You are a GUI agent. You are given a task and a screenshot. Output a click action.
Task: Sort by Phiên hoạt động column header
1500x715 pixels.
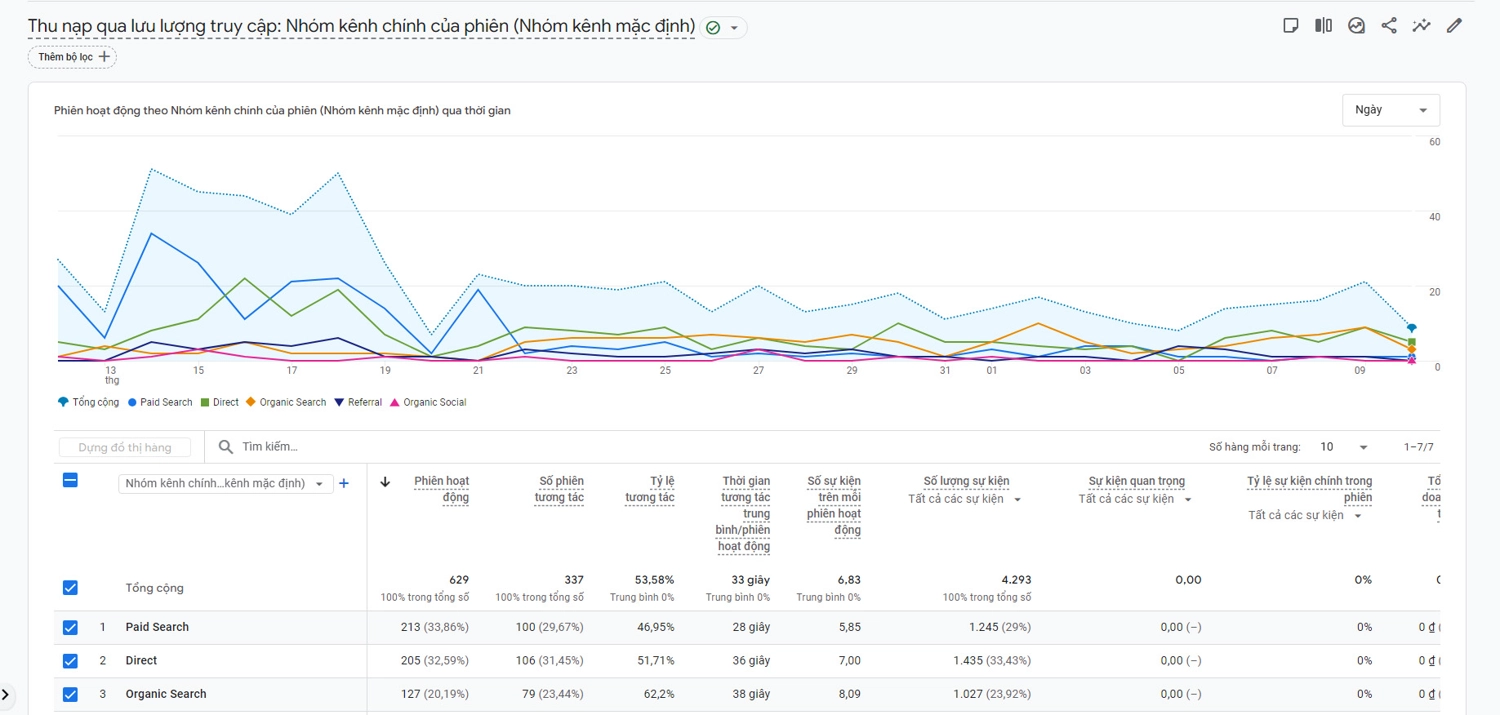pyautogui.click(x=441, y=489)
